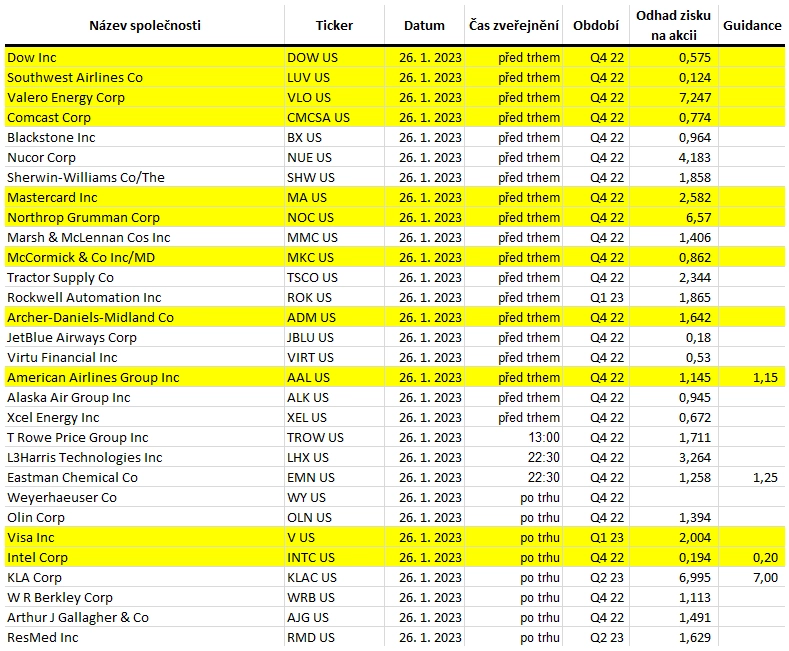Select the 'American Airlines Group Inc' cell

[144, 377]
